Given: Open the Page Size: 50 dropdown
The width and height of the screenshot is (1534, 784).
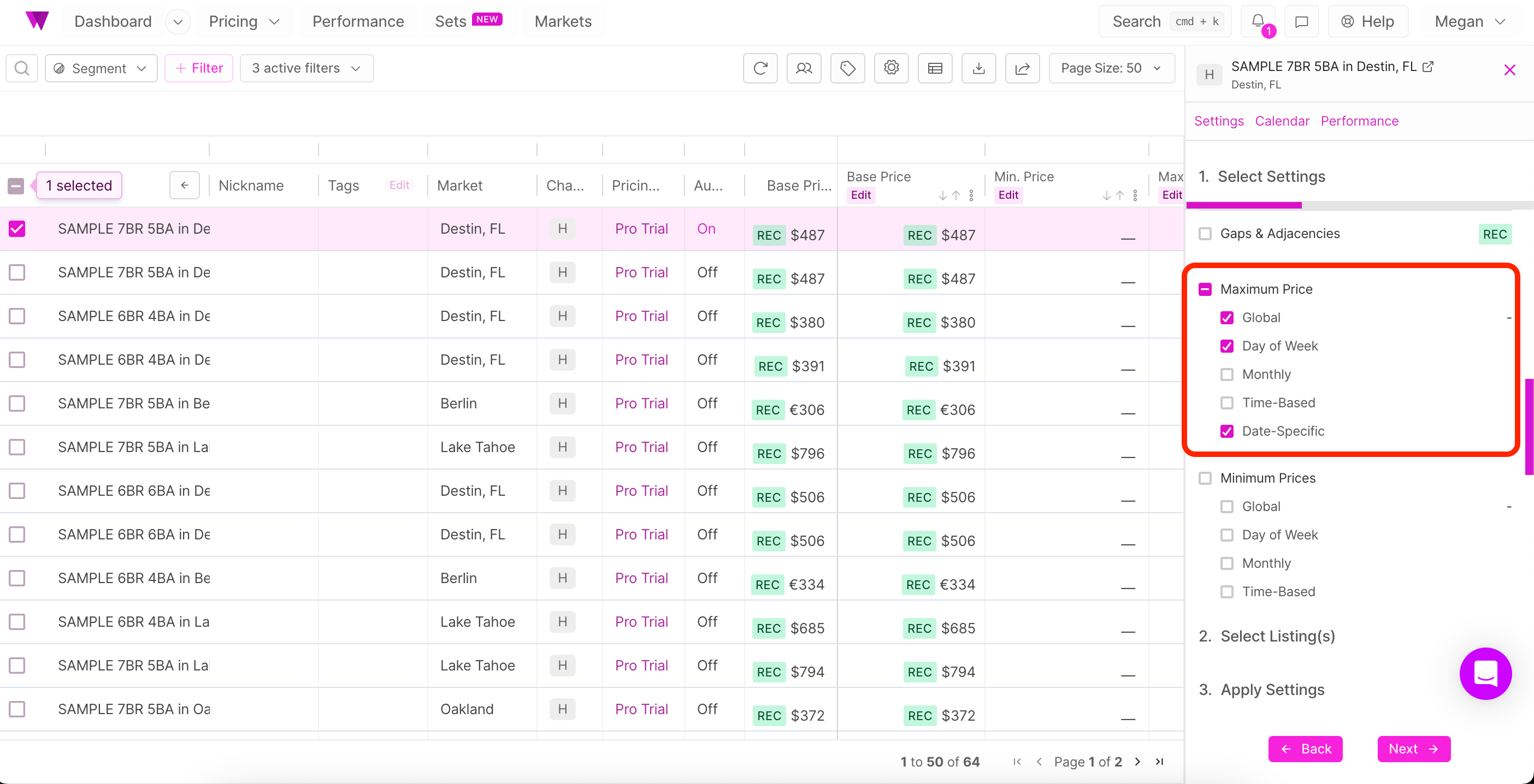Looking at the screenshot, I should point(1111,68).
